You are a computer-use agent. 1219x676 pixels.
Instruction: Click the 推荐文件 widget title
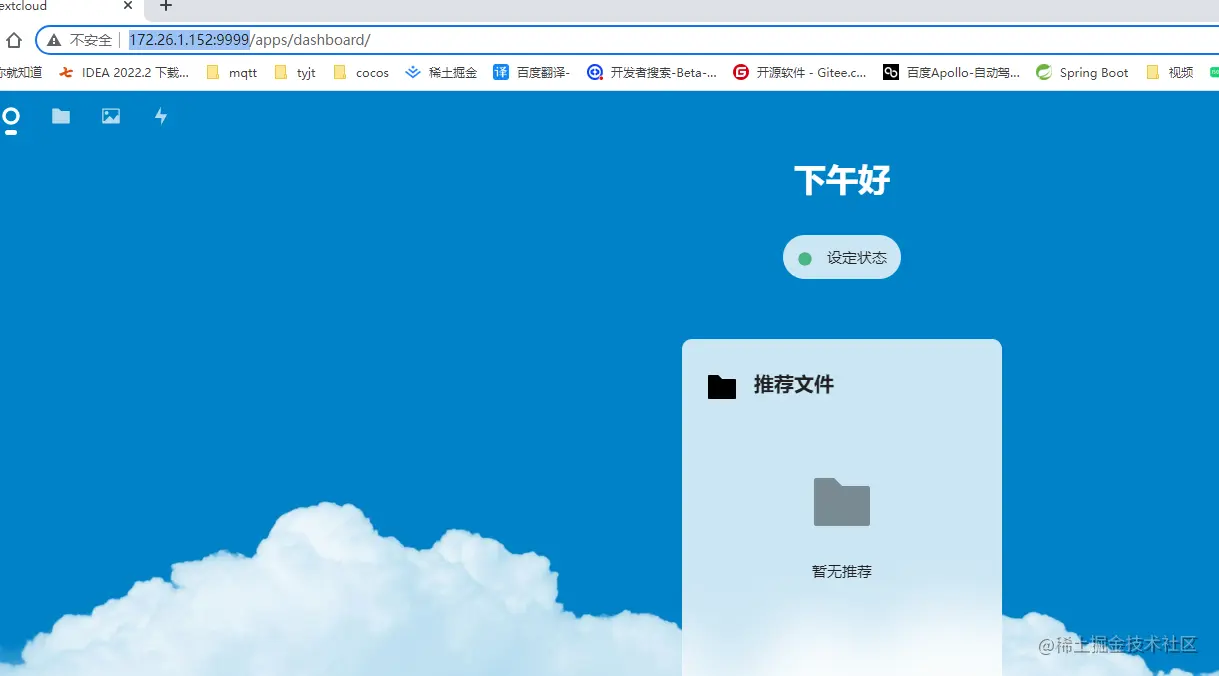[x=794, y=385]
